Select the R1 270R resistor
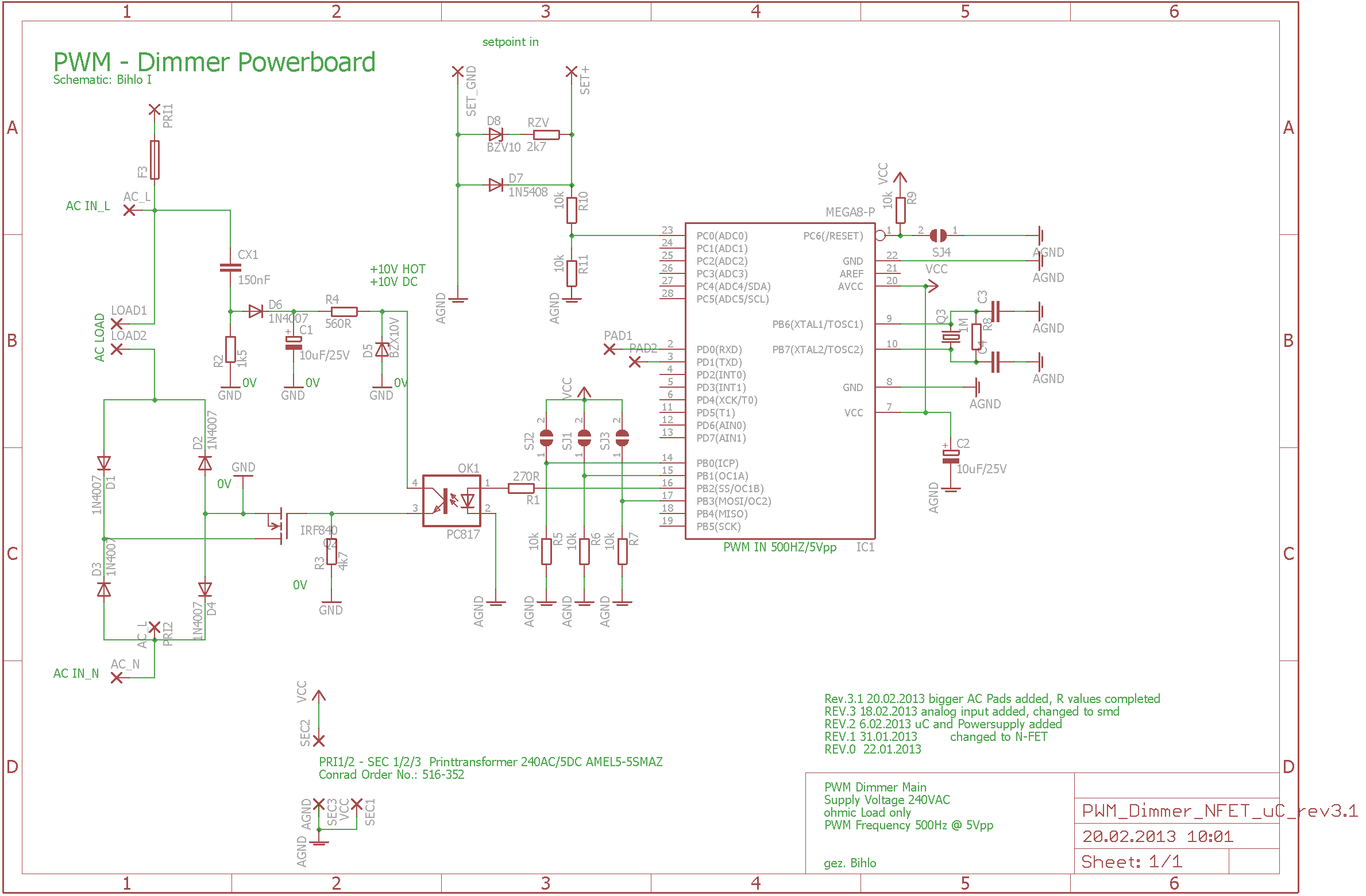 [521, 488]
